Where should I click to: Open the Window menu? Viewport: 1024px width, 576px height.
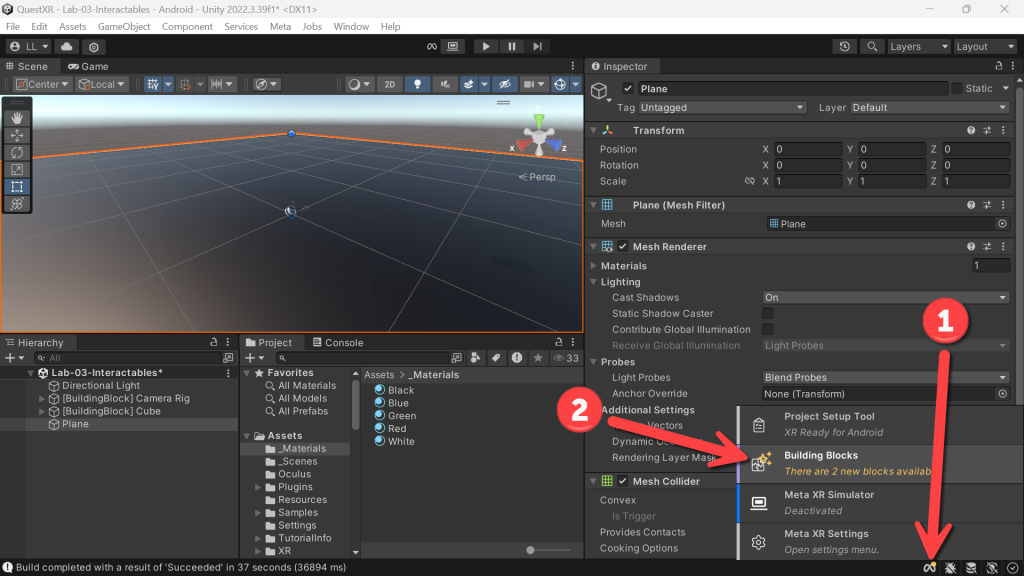click(351, 27)
